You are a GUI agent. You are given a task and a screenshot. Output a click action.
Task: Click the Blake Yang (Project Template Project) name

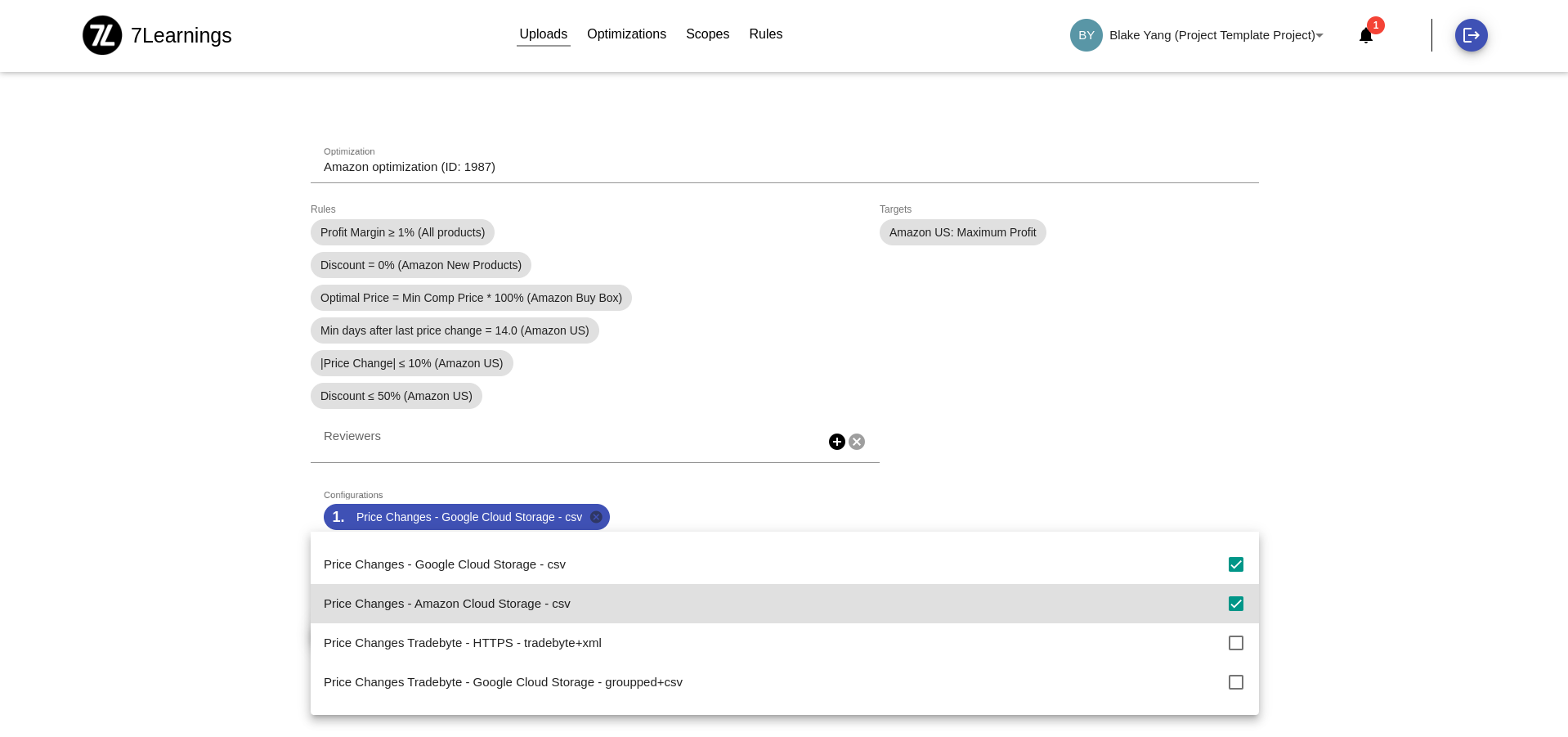click(x=1212, y=35)
